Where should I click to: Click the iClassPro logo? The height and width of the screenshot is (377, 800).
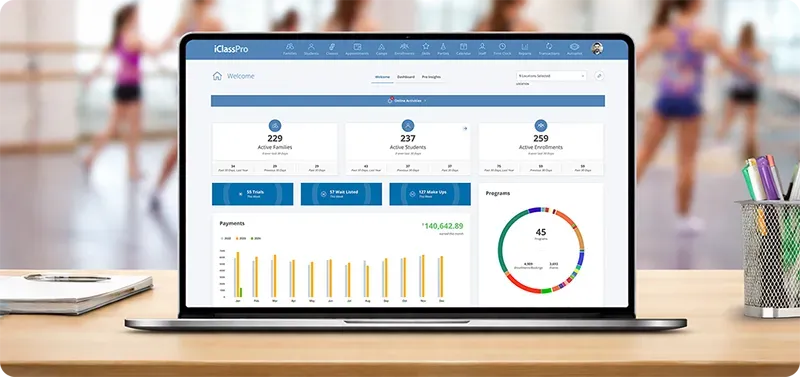pos(231,49)
